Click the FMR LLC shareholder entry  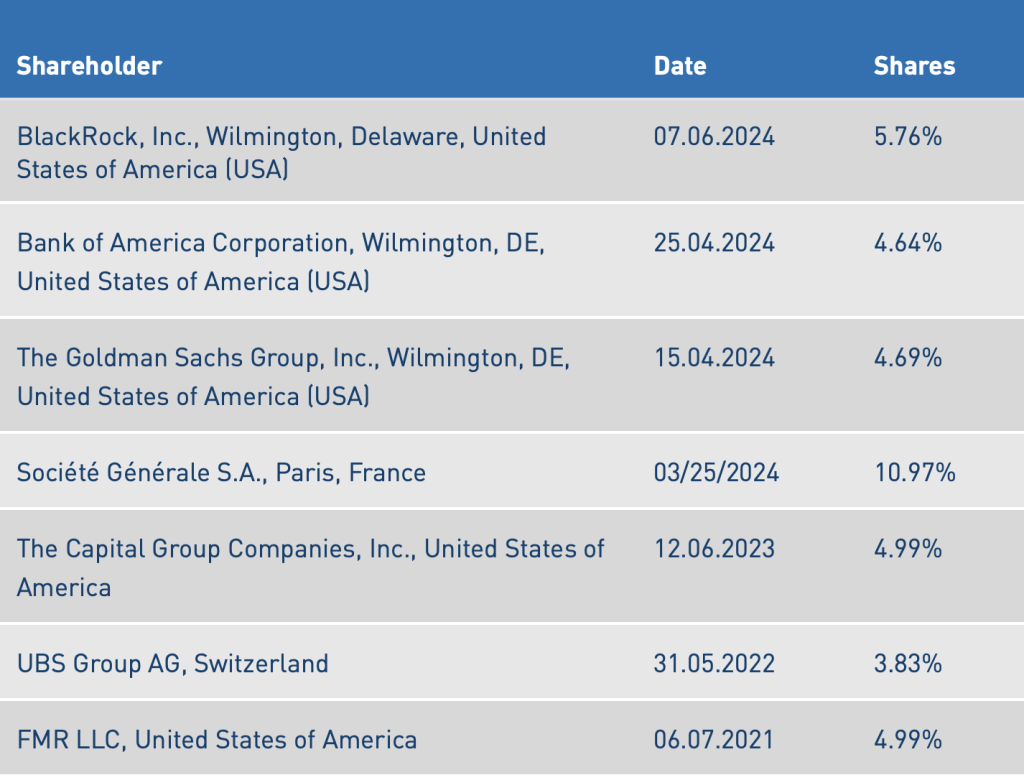click(x=217, y=740)
